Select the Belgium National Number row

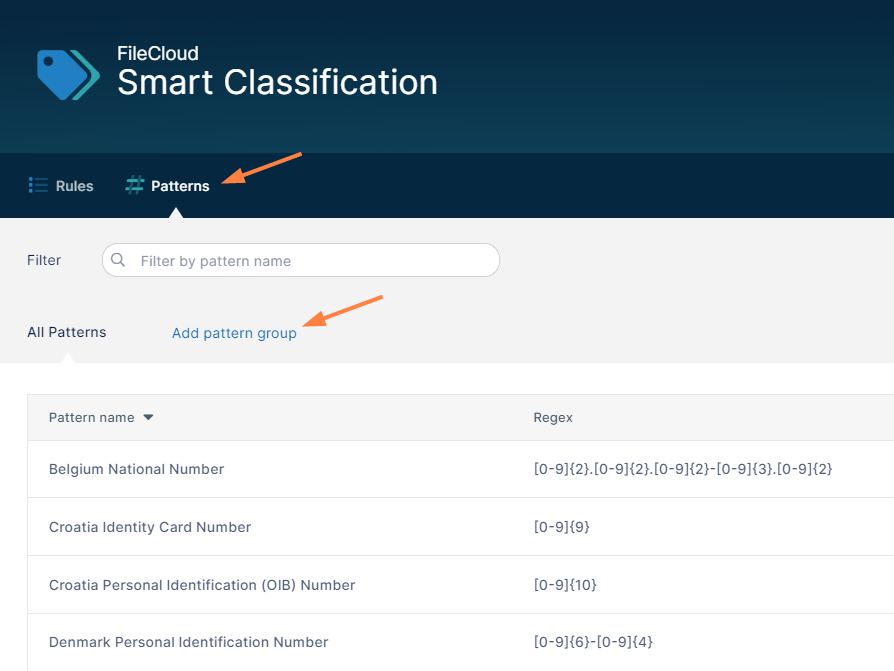[x=461, y=469]
